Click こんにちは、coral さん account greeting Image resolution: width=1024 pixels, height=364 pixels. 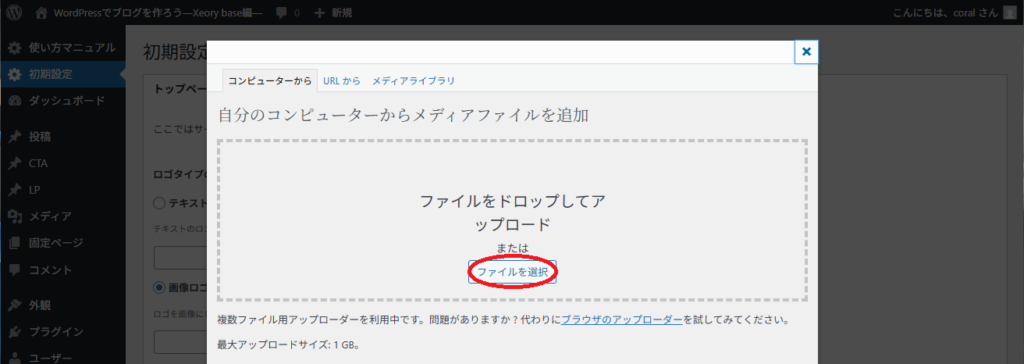coord(944,12)
